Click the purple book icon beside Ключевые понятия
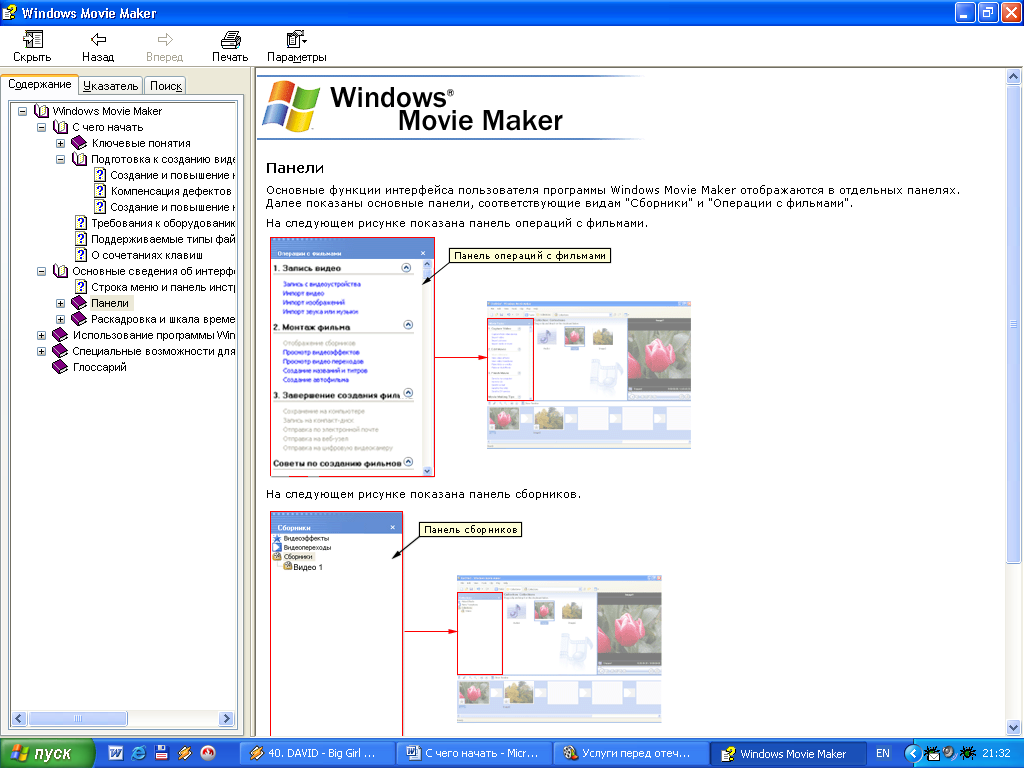1024x768 pixels. tap(79, 143)
